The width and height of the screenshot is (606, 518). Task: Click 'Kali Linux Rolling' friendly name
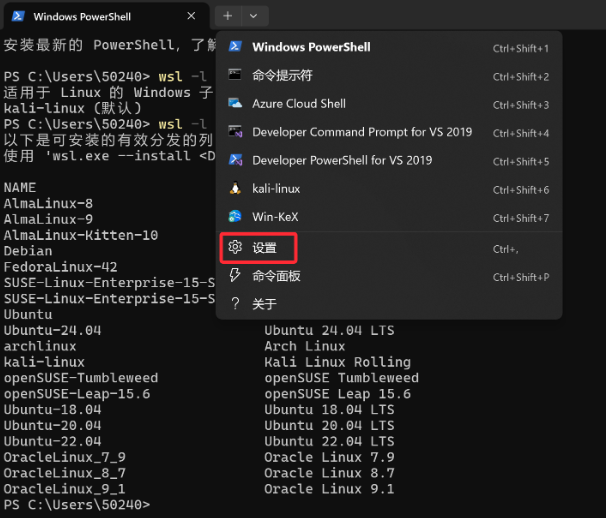[x=337, y=362]
